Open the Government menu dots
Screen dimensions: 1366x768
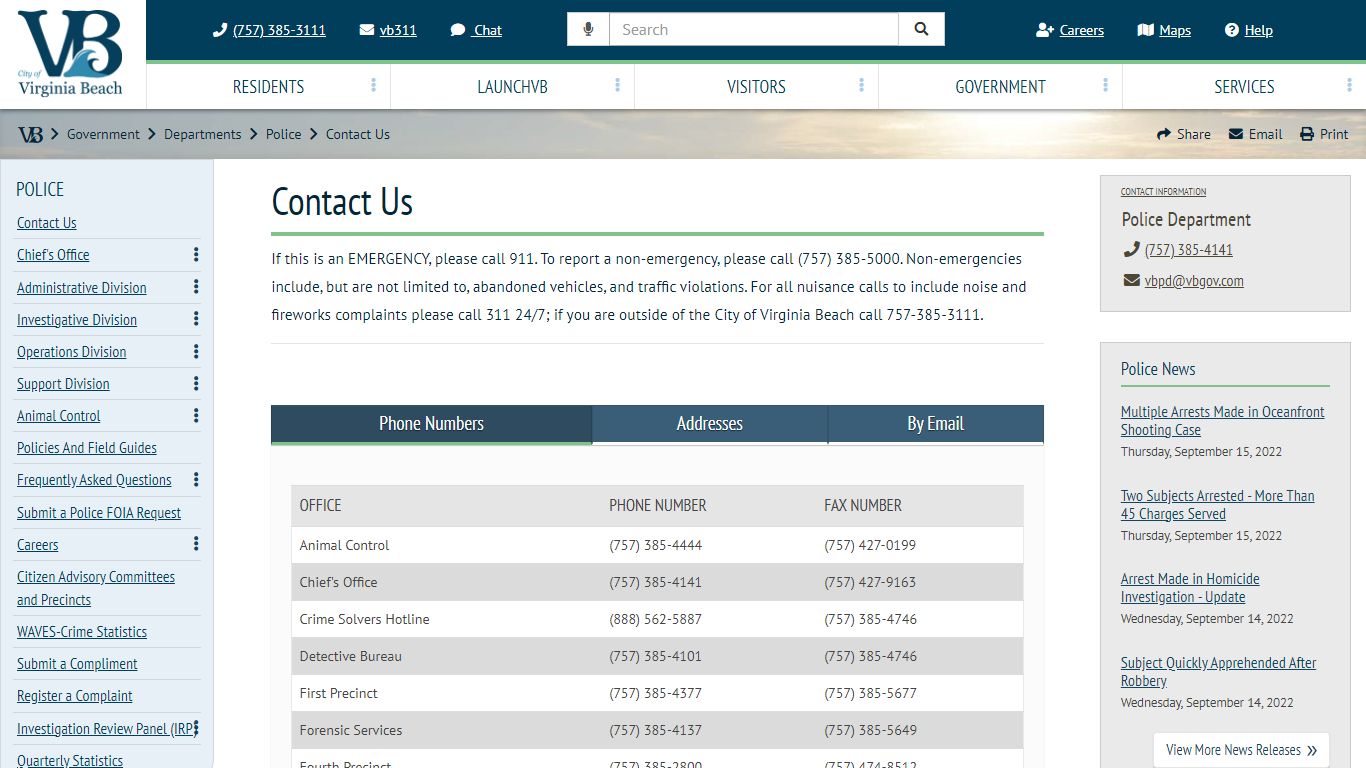pos(1105,86)
